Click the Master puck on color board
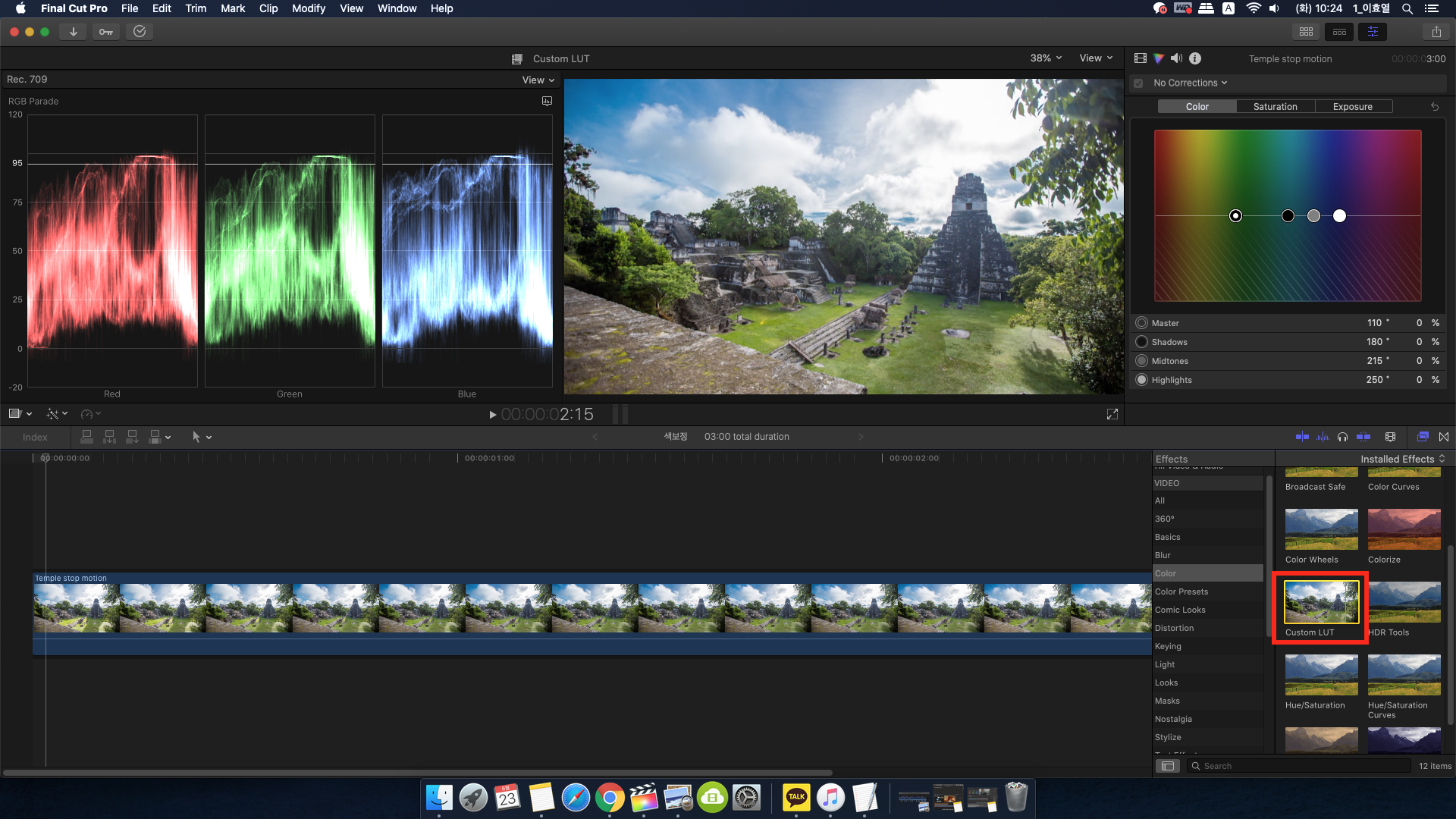Viewport: 1456px width, 819px height. pos(1236,216)
